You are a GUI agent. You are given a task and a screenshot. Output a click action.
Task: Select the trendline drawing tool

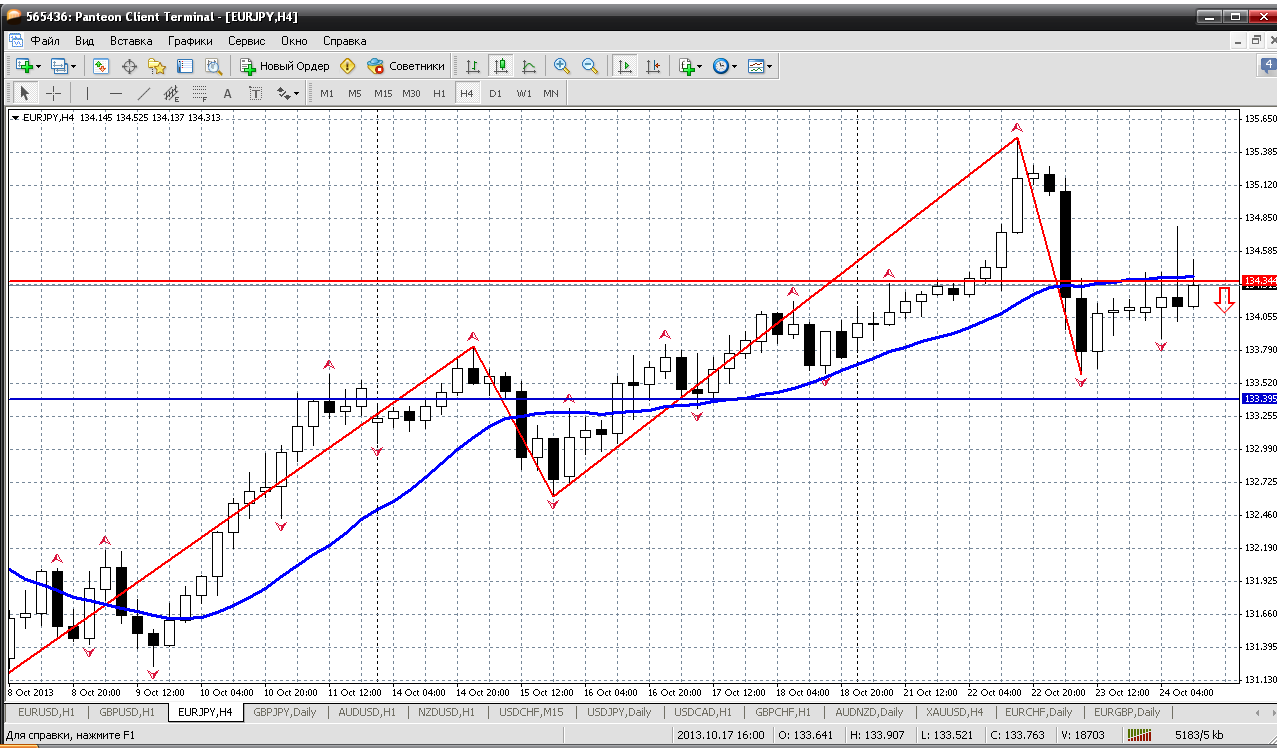[144, 93]
